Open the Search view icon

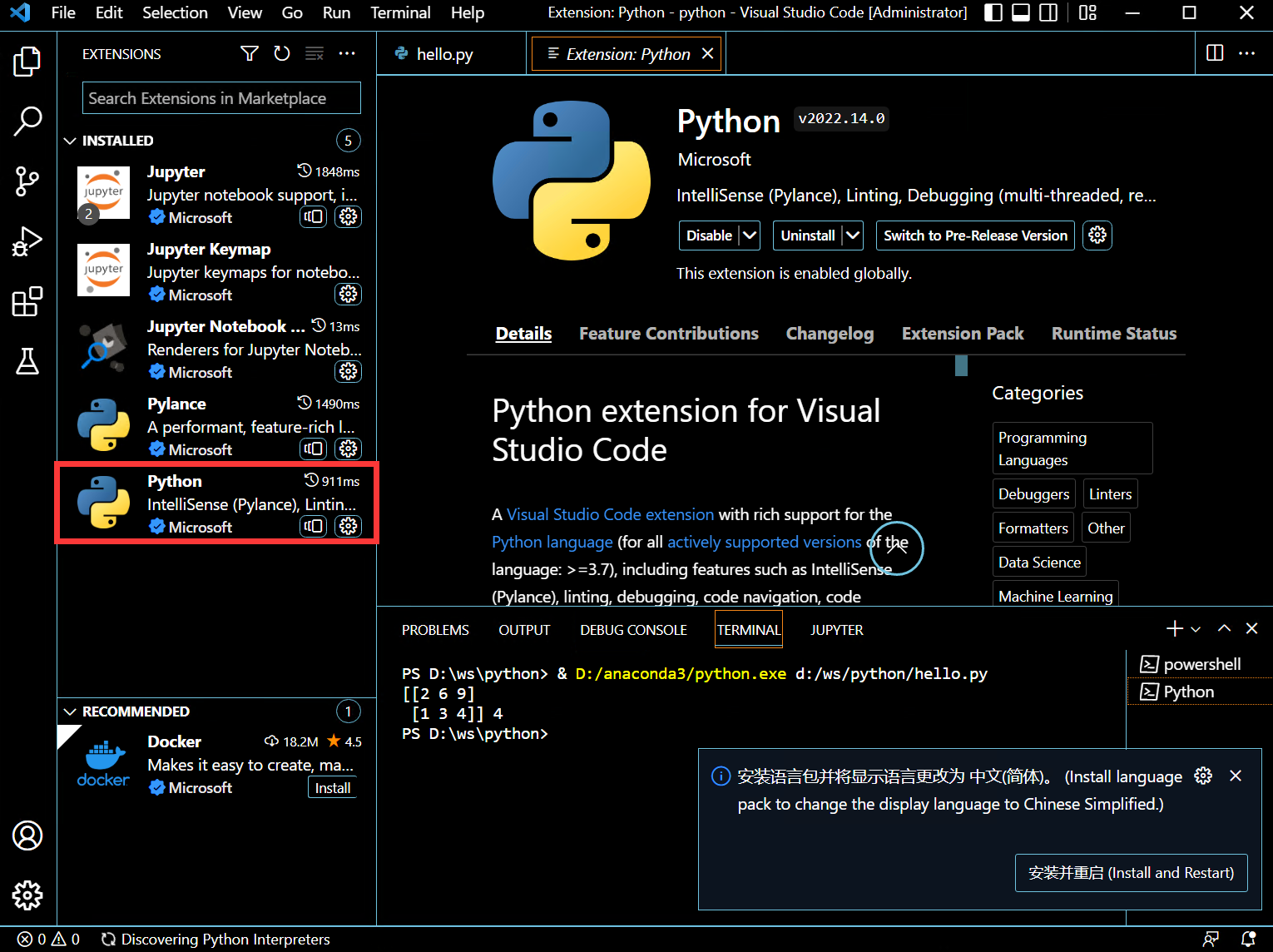click(27, 121)
